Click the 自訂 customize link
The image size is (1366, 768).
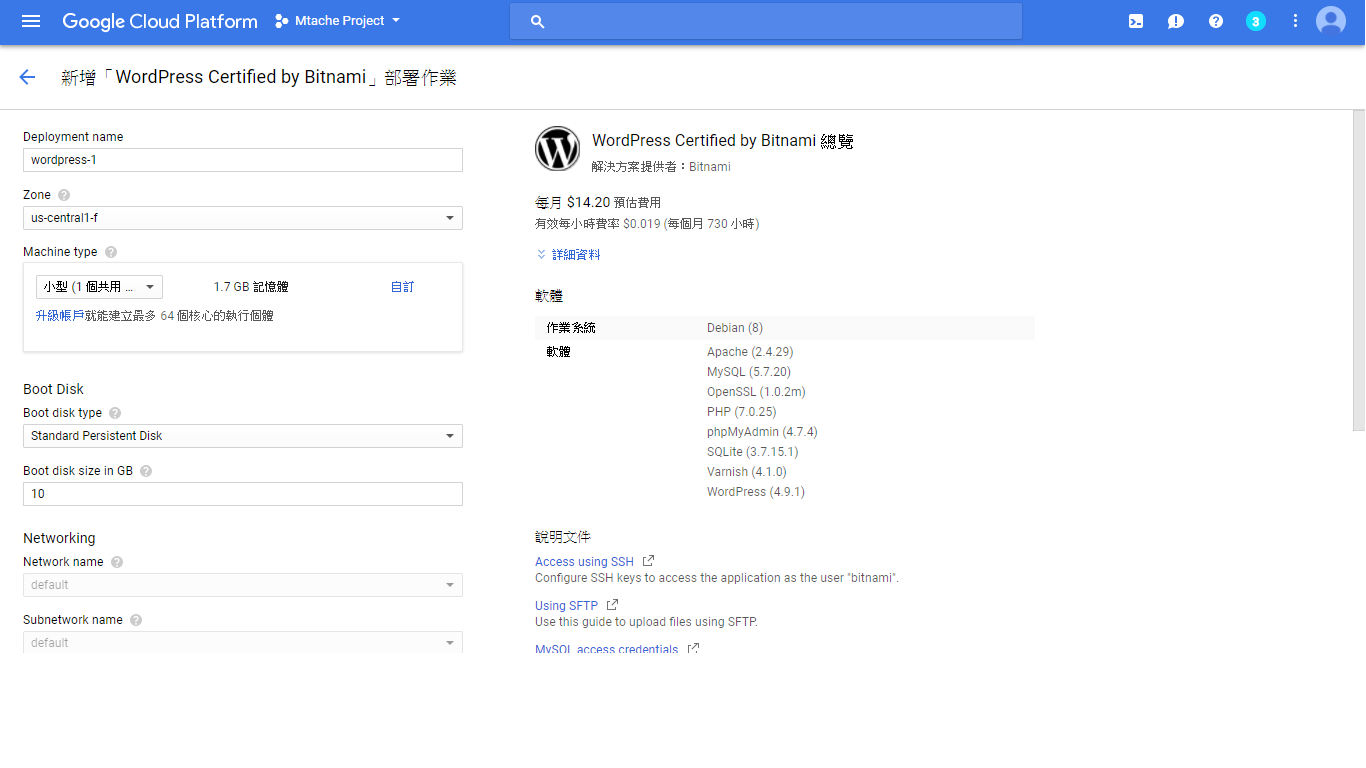(x=402, y=287)
